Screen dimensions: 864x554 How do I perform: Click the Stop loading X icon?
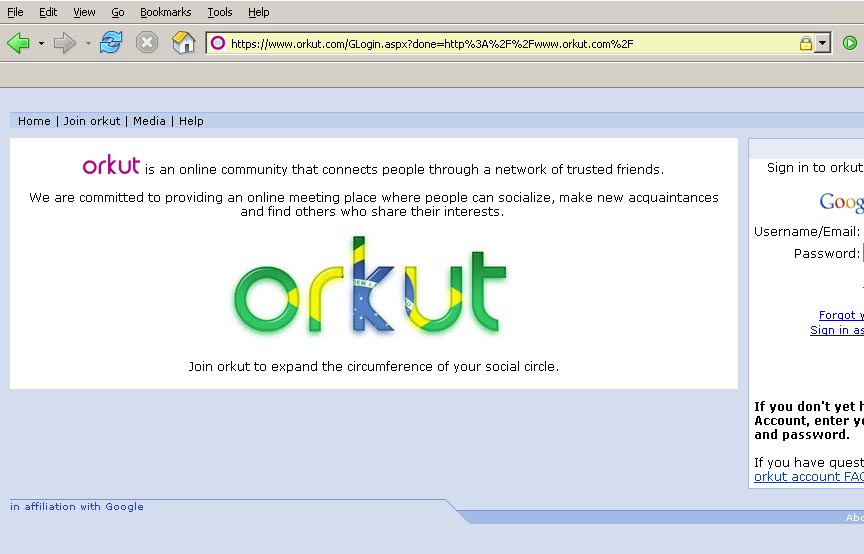pyautogui.click(x=147, y=42)
